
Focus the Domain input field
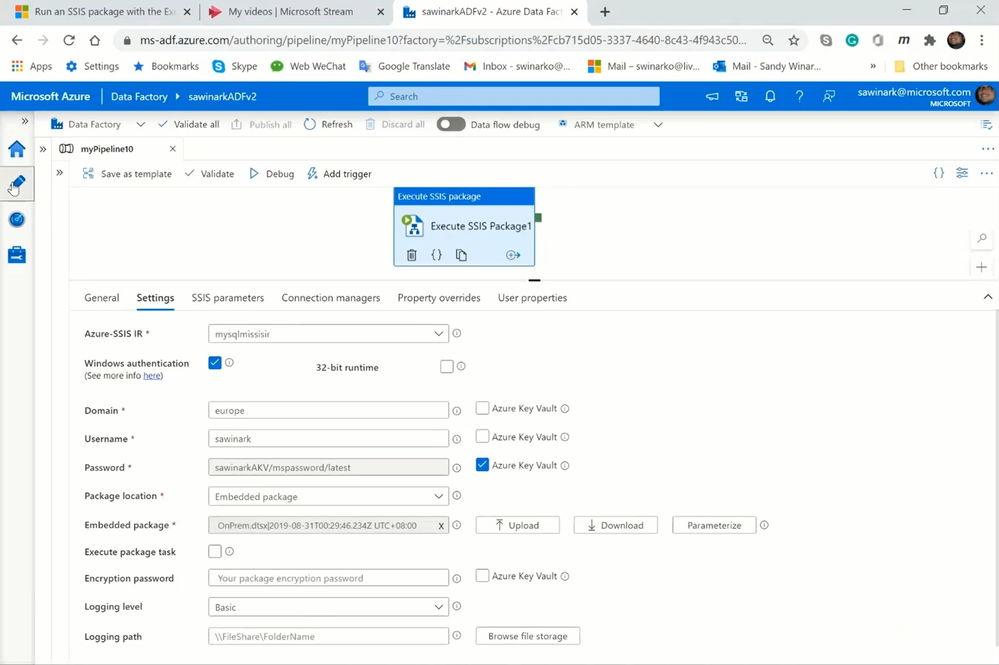point(328,410)
